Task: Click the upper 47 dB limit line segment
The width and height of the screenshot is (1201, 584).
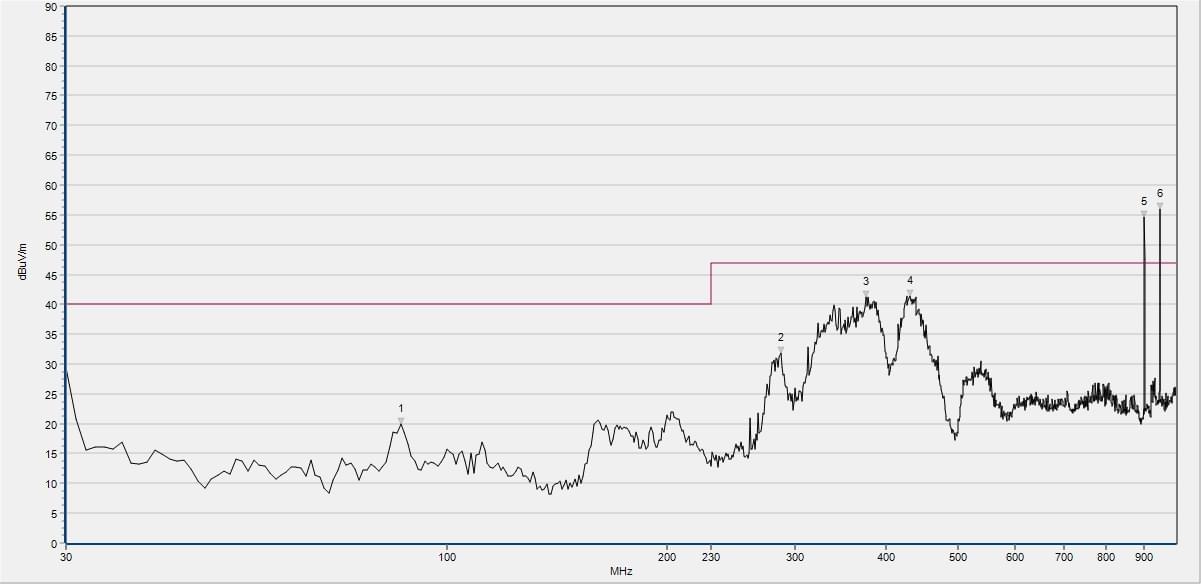Action: (940, 263)
